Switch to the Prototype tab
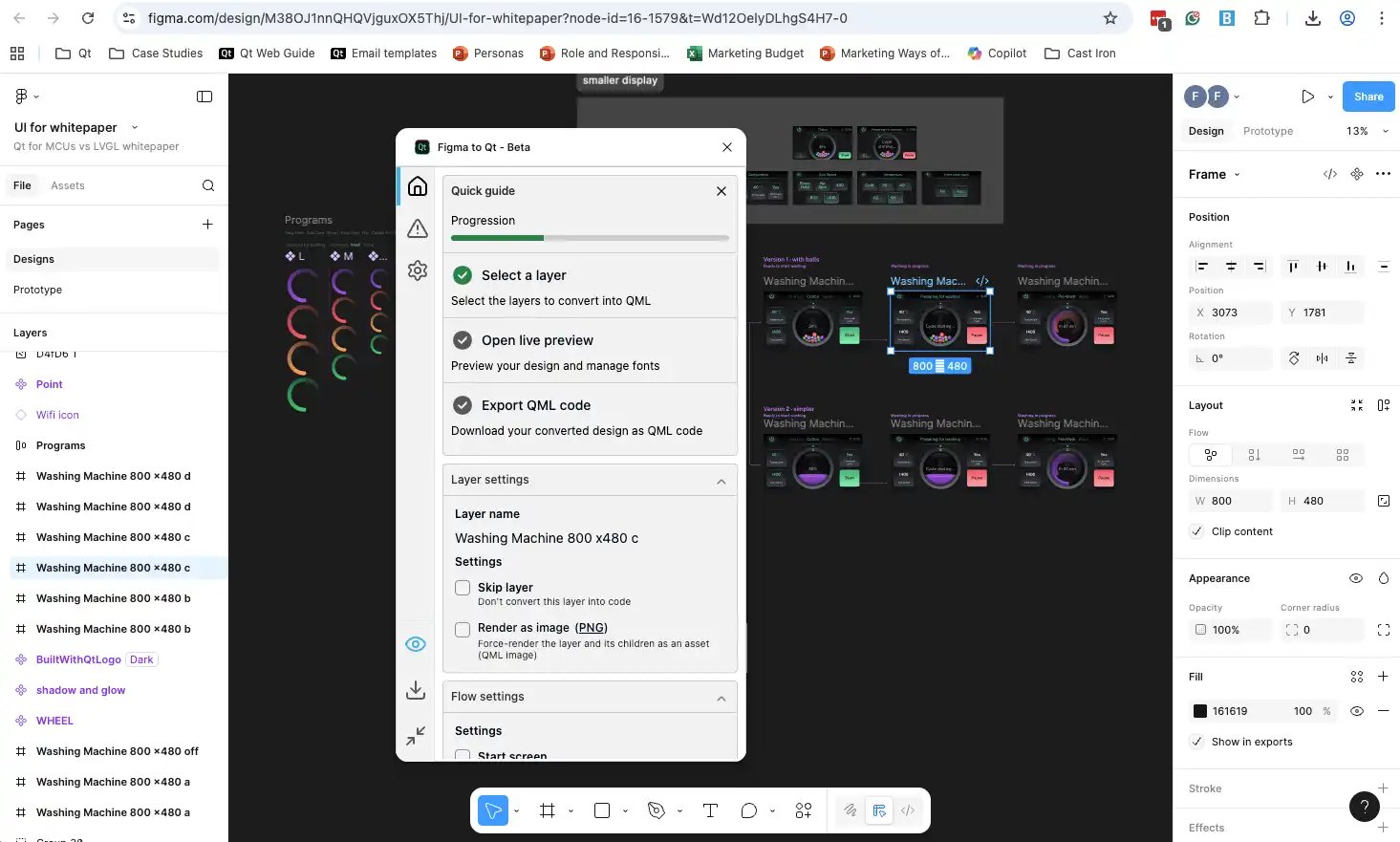The image size is (1400, 842). (x=1268, y=131)
